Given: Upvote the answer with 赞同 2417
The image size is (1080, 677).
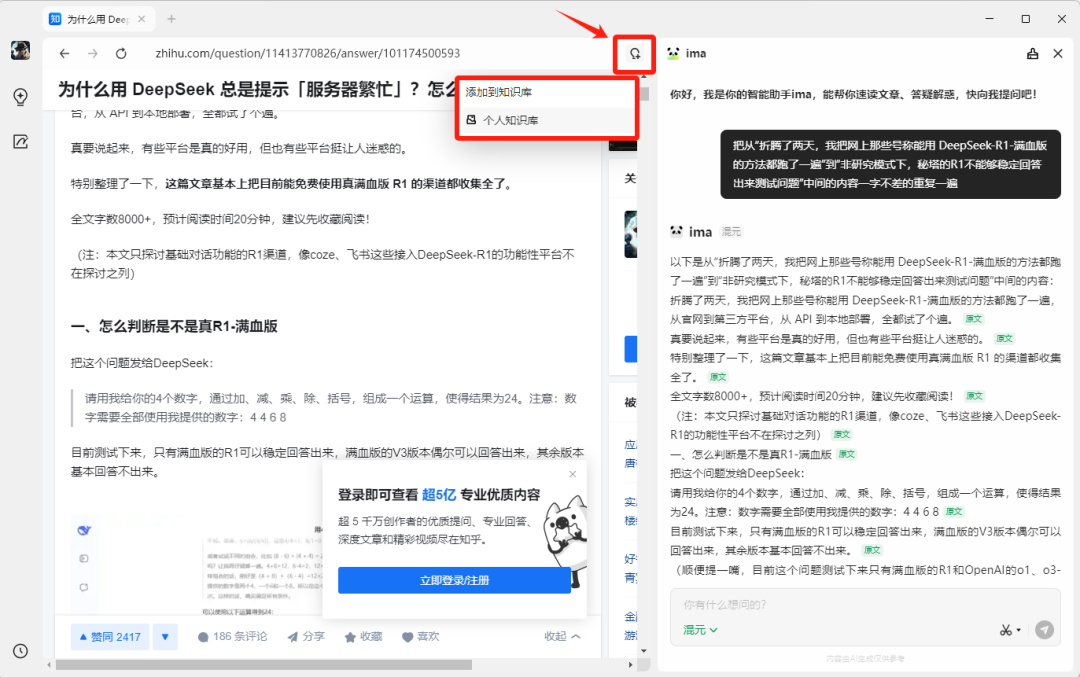Looking at the screenshot, I should click(x=110, y=637).
